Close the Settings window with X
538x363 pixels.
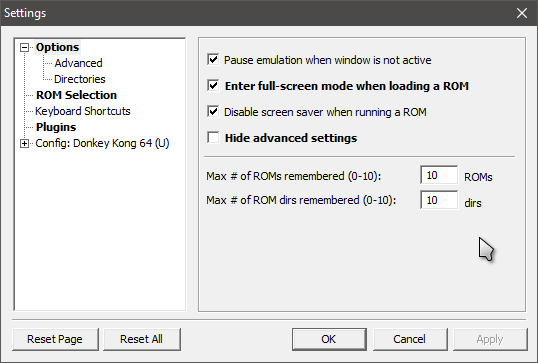(522, 13)
